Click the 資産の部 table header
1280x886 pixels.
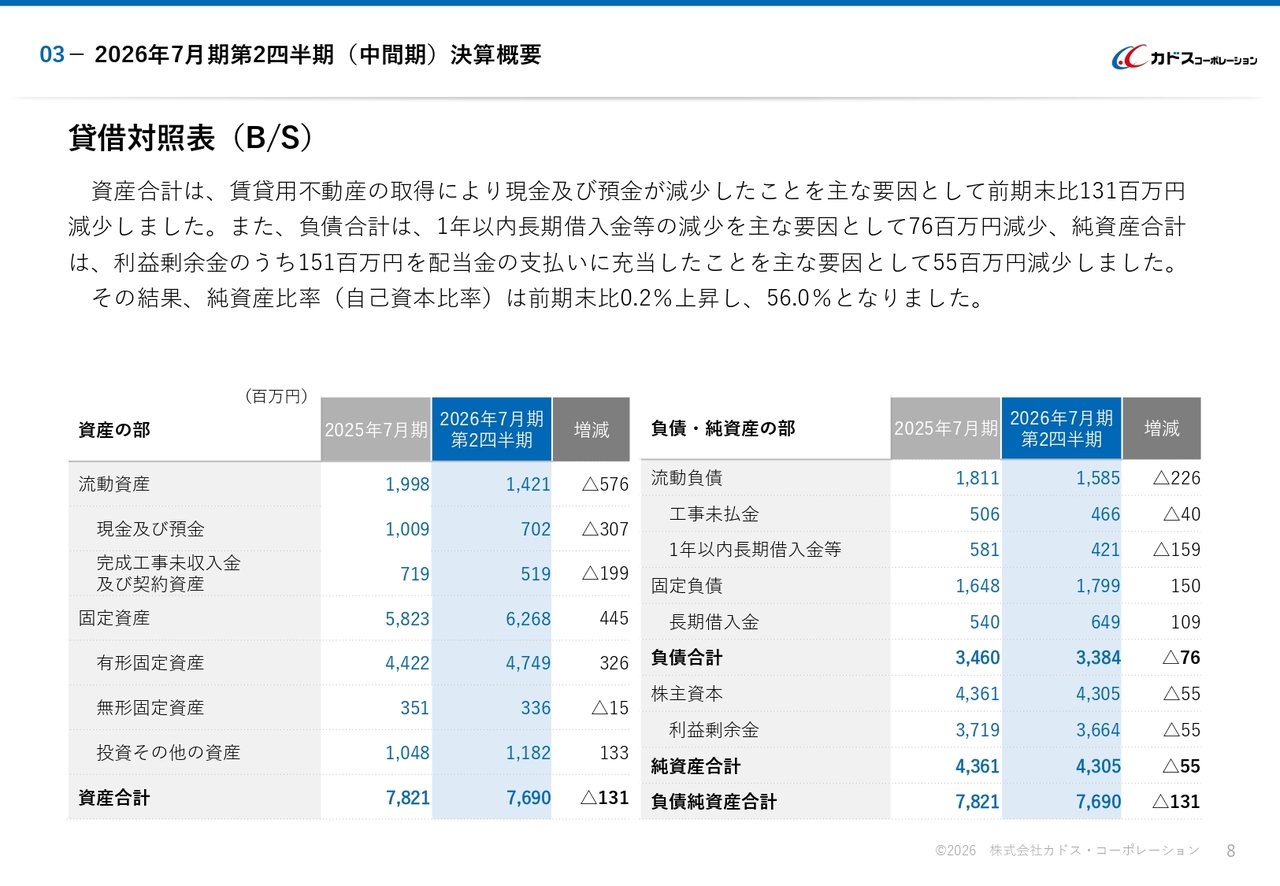[x=114, y=430]
